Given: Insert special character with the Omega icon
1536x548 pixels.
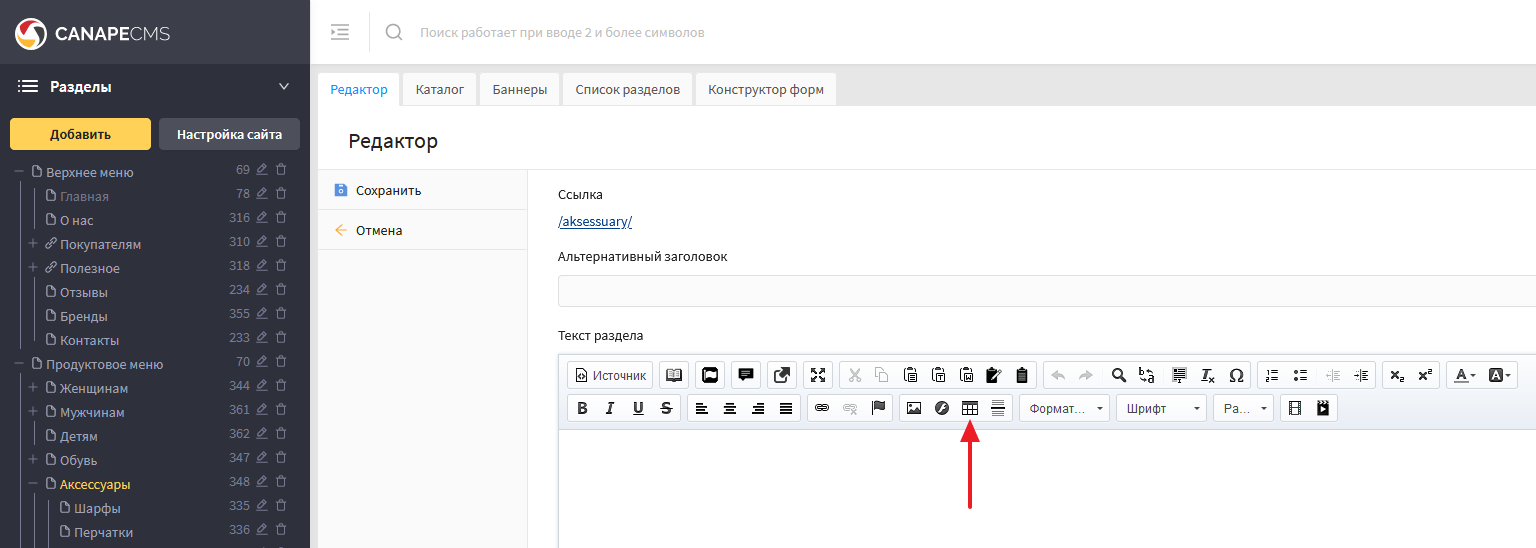Looking at the screenshot, I should coord(1236,375).
